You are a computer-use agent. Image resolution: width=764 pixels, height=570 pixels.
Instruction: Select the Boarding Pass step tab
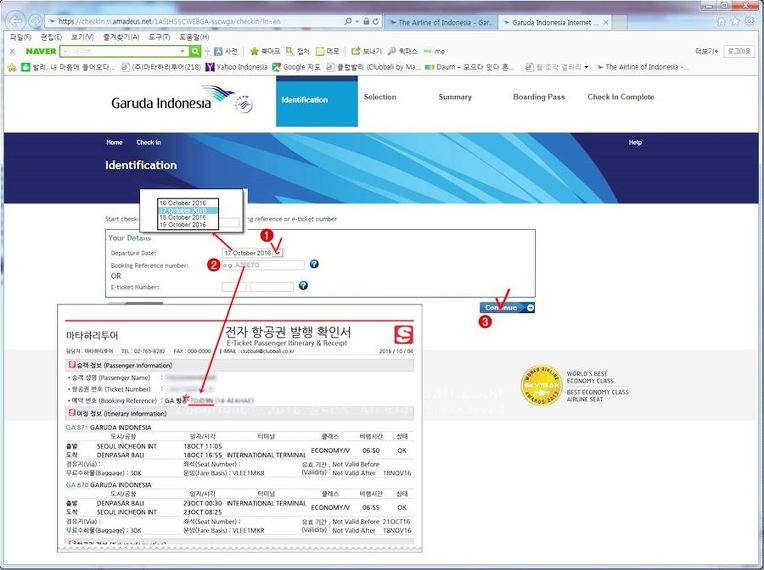point(539,97)
